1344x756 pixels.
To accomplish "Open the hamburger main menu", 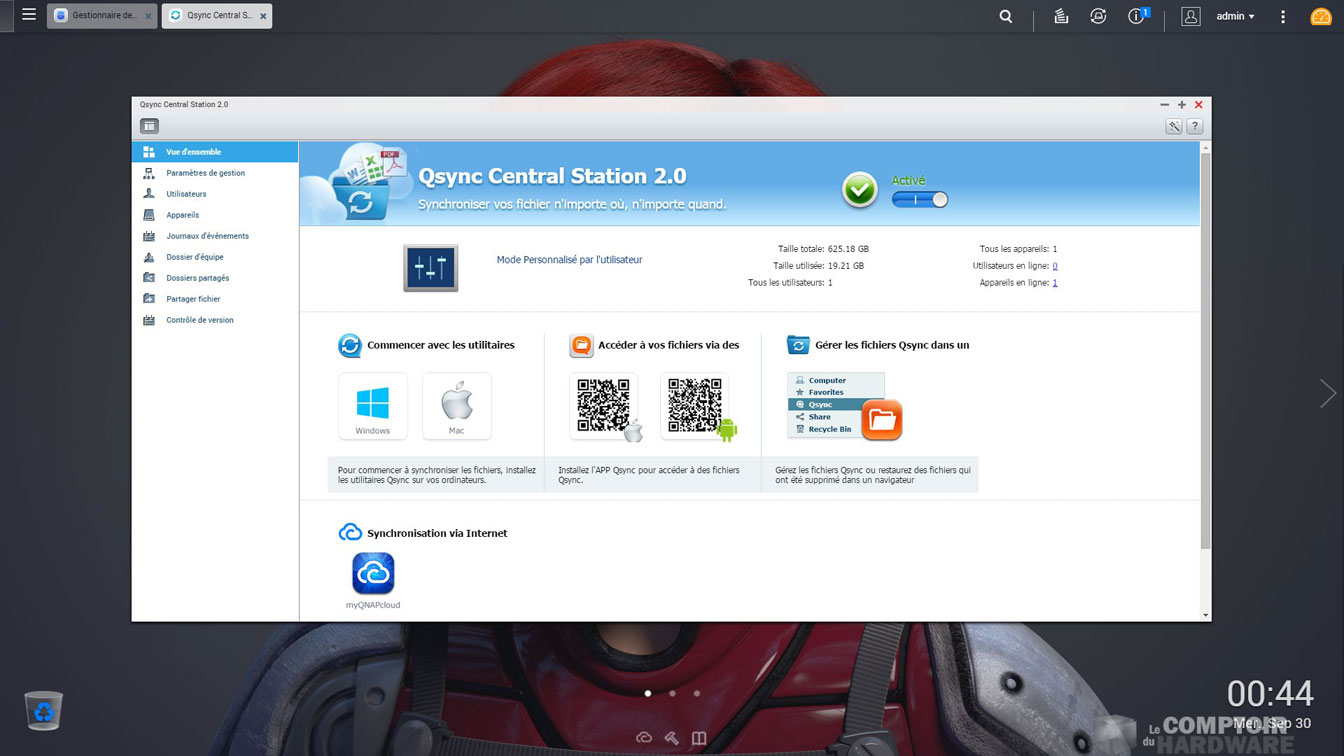I will coord(29,15).
